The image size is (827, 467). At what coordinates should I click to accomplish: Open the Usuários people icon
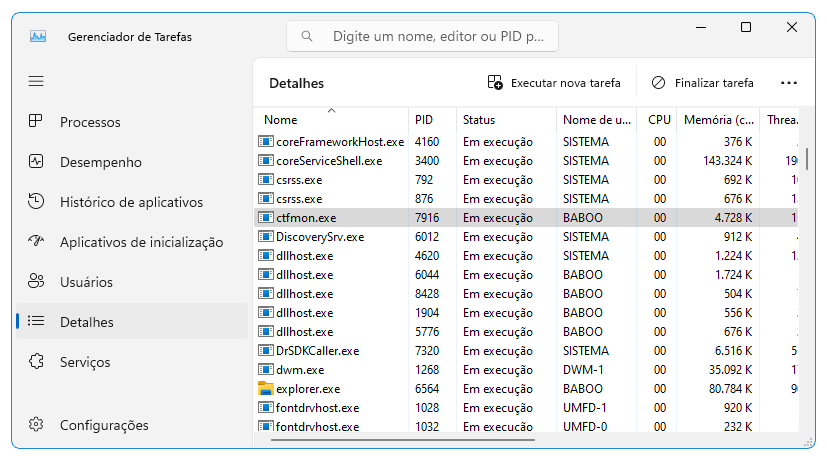click(36, 281)
